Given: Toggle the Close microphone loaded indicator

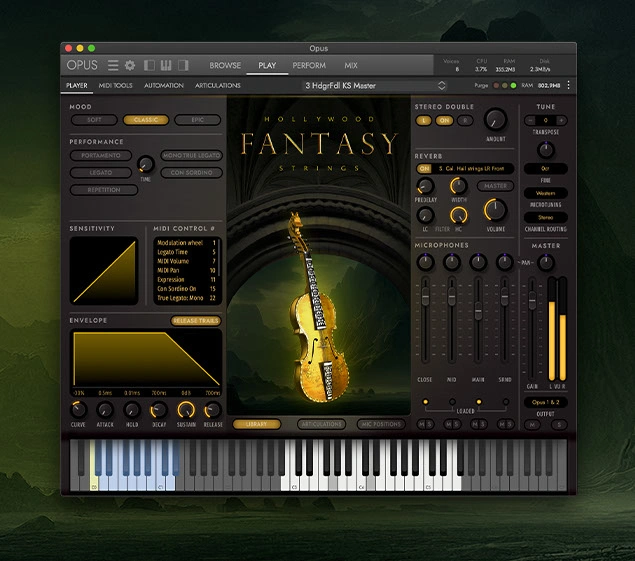Looking at the screenshot, I should pyautogui.click(x=425, y=402).
